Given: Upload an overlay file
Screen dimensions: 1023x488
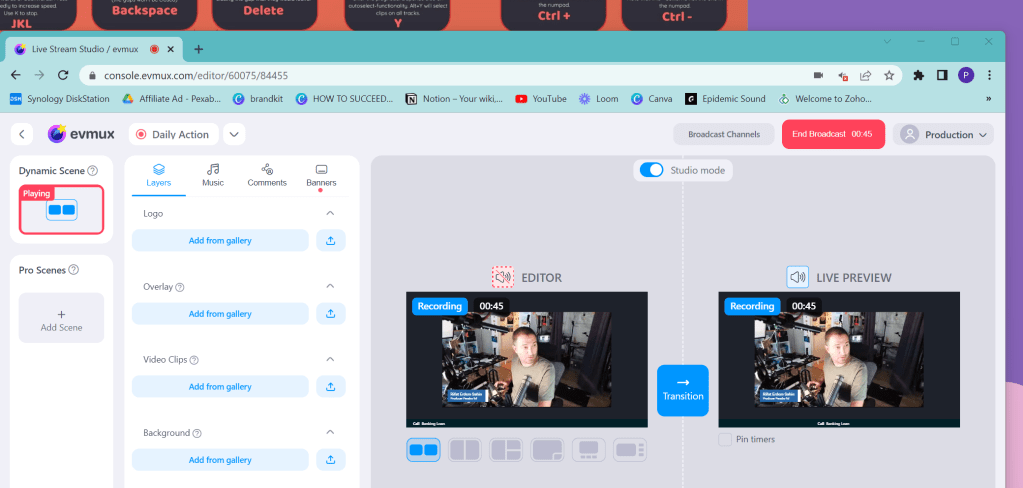Looking at the screenshot, I should click(x=331, y=314).
